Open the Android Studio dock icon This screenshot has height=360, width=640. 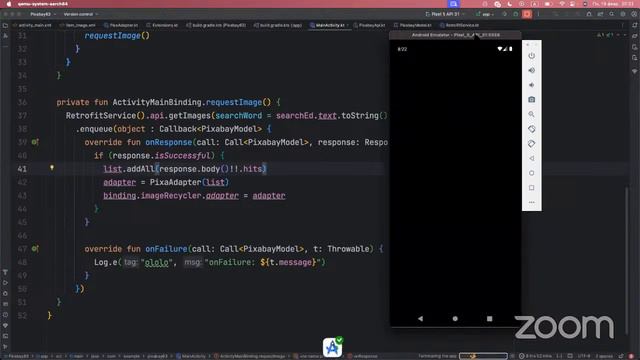(x=333, y=347)
